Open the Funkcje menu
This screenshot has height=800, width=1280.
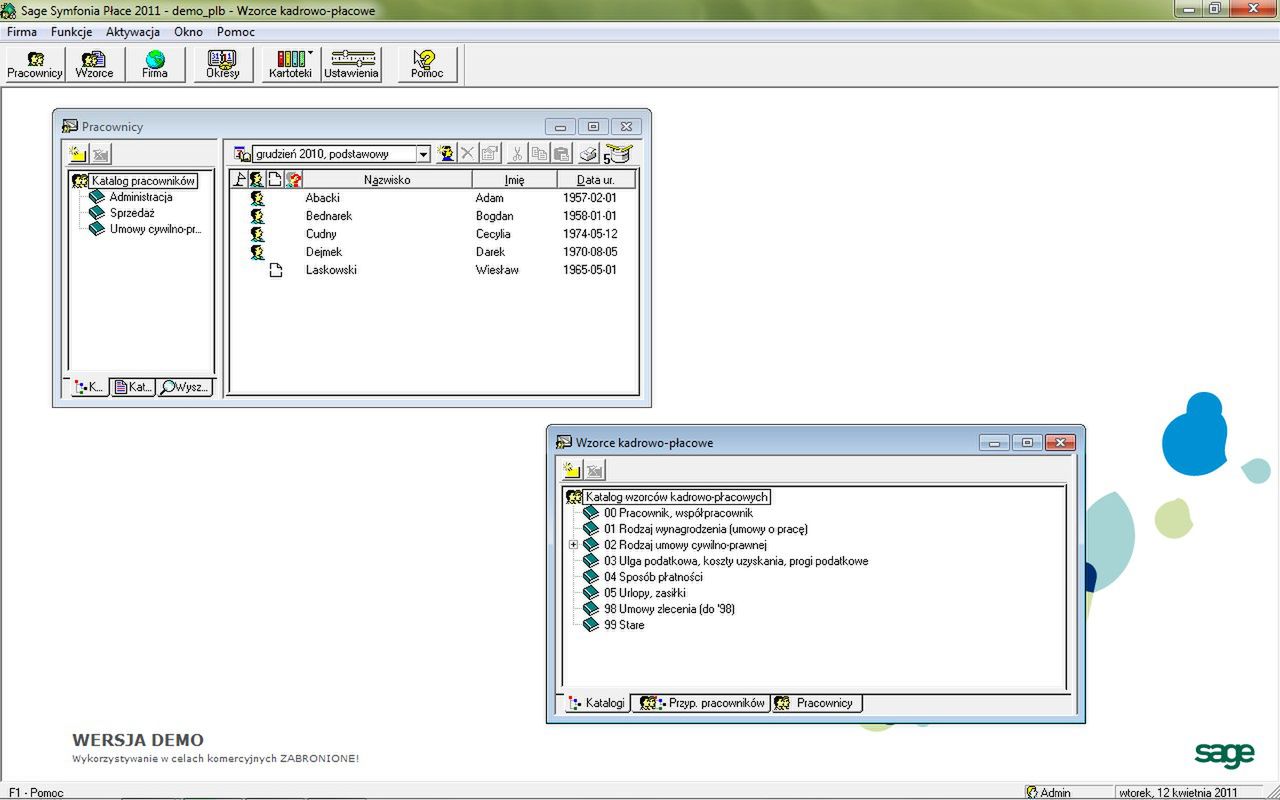pos(71,32)
